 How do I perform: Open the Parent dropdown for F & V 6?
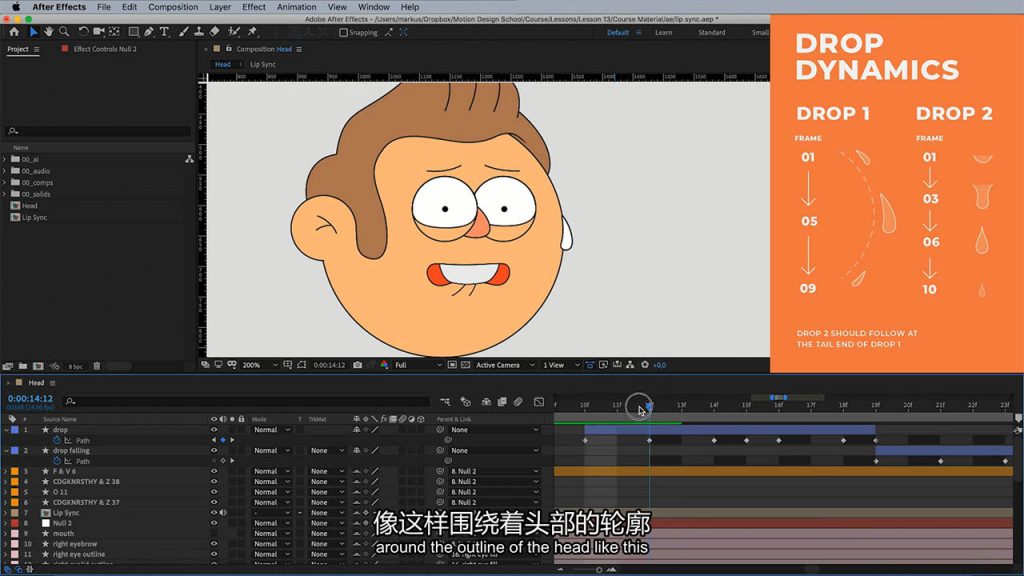point(495,471)
